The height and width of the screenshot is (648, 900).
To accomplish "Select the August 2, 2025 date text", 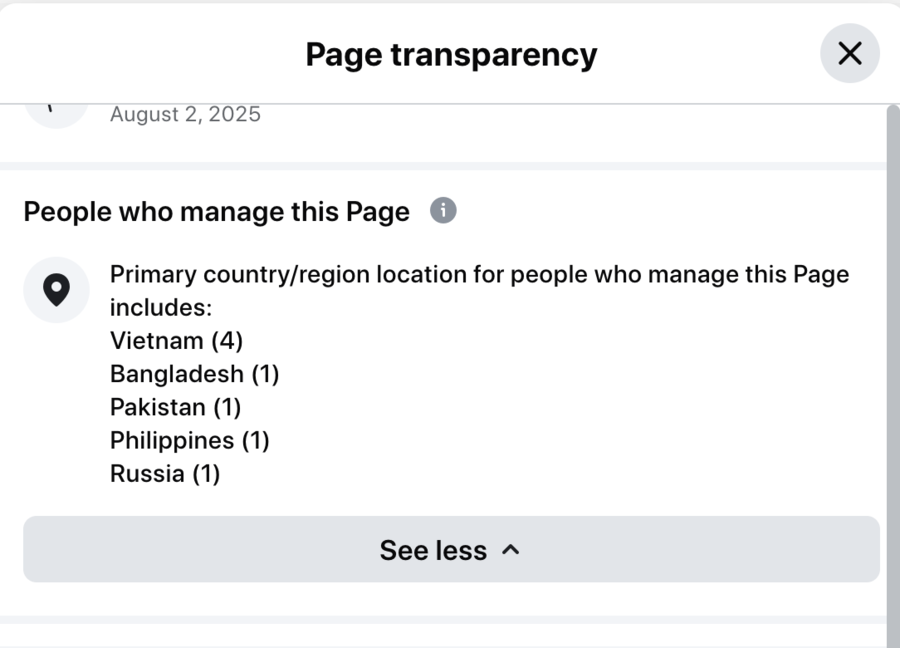I will (185, 114).
